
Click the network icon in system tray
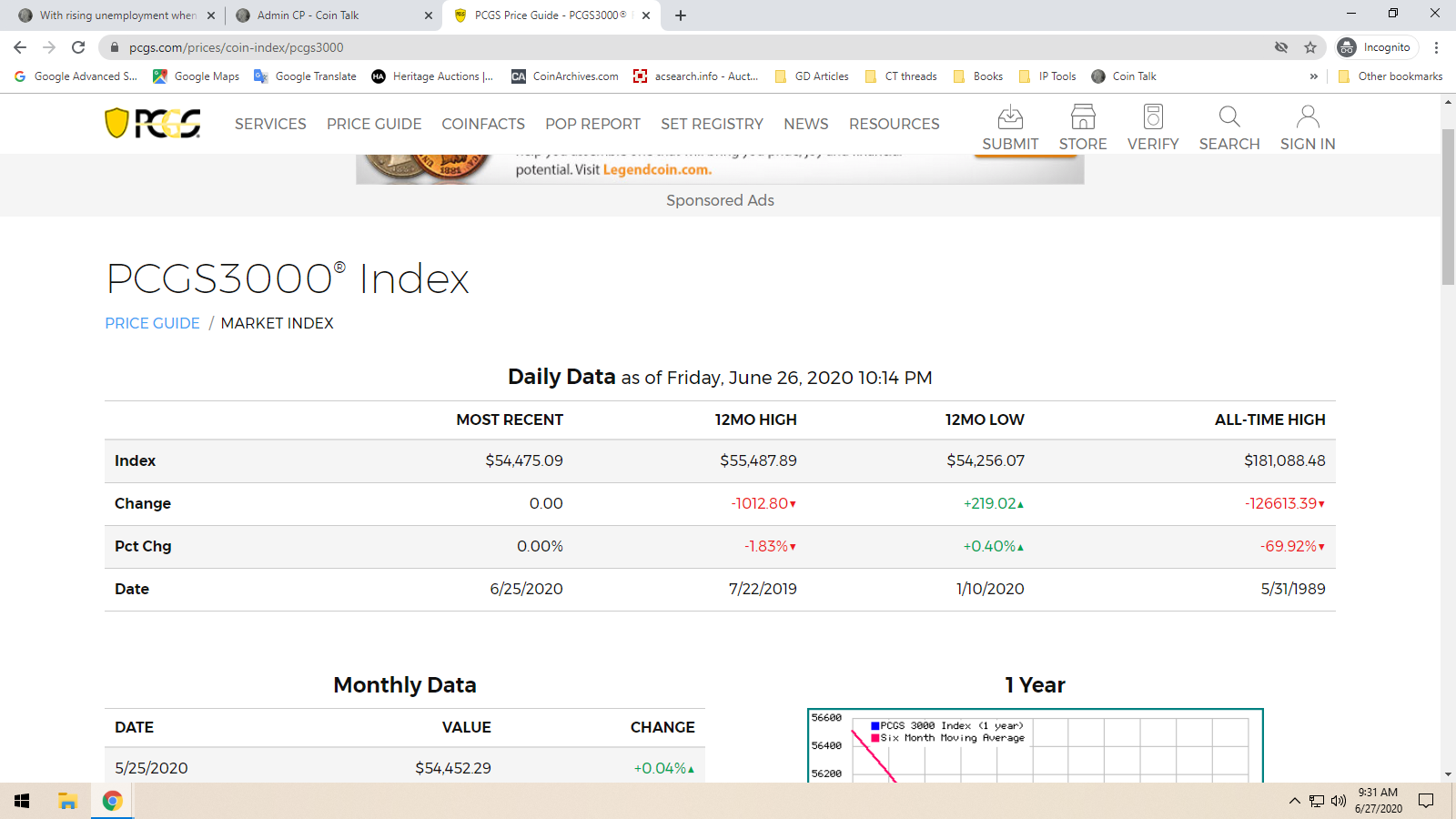coord(1317,801)
